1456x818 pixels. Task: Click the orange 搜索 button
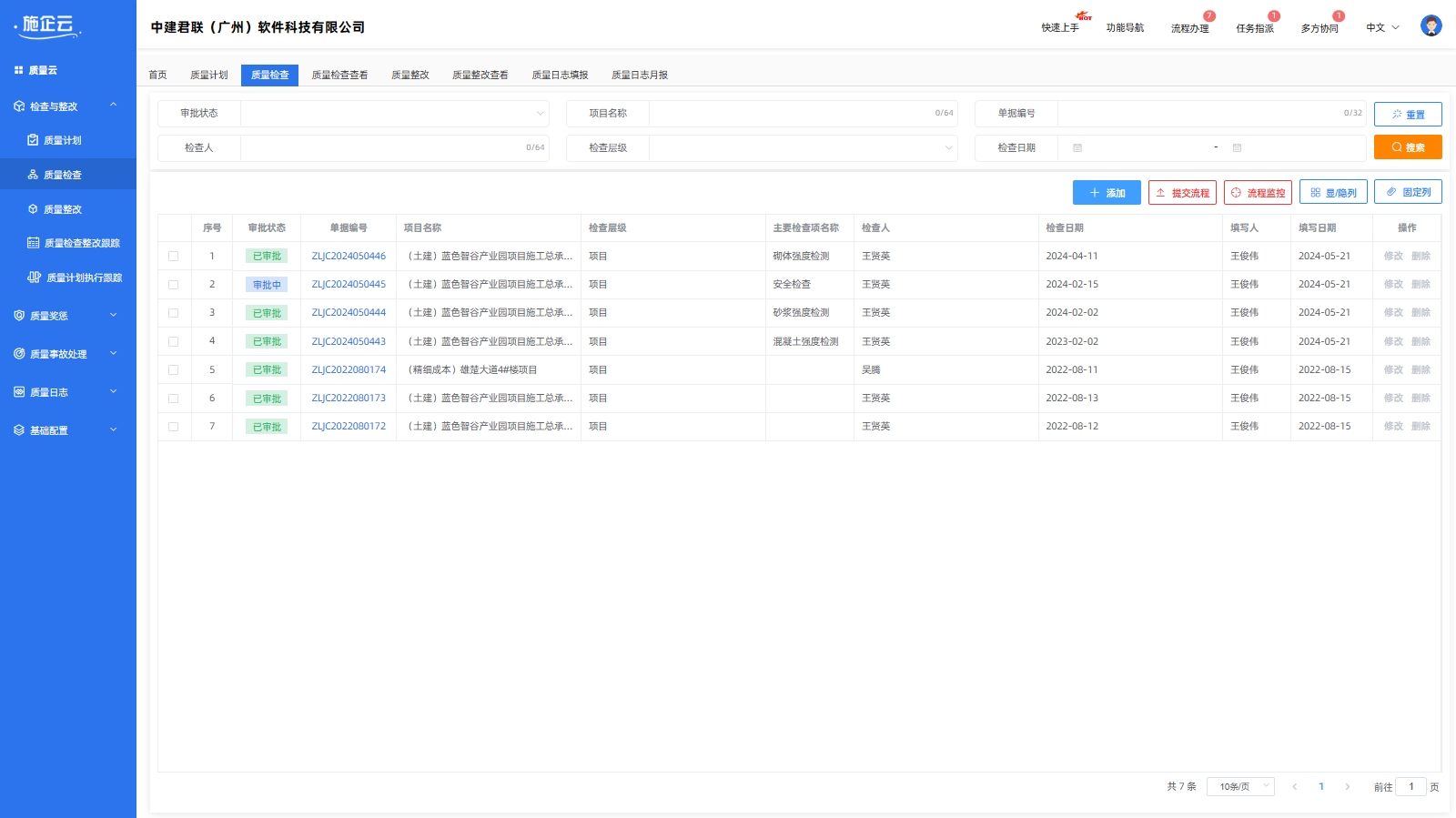coord(1407,147)
